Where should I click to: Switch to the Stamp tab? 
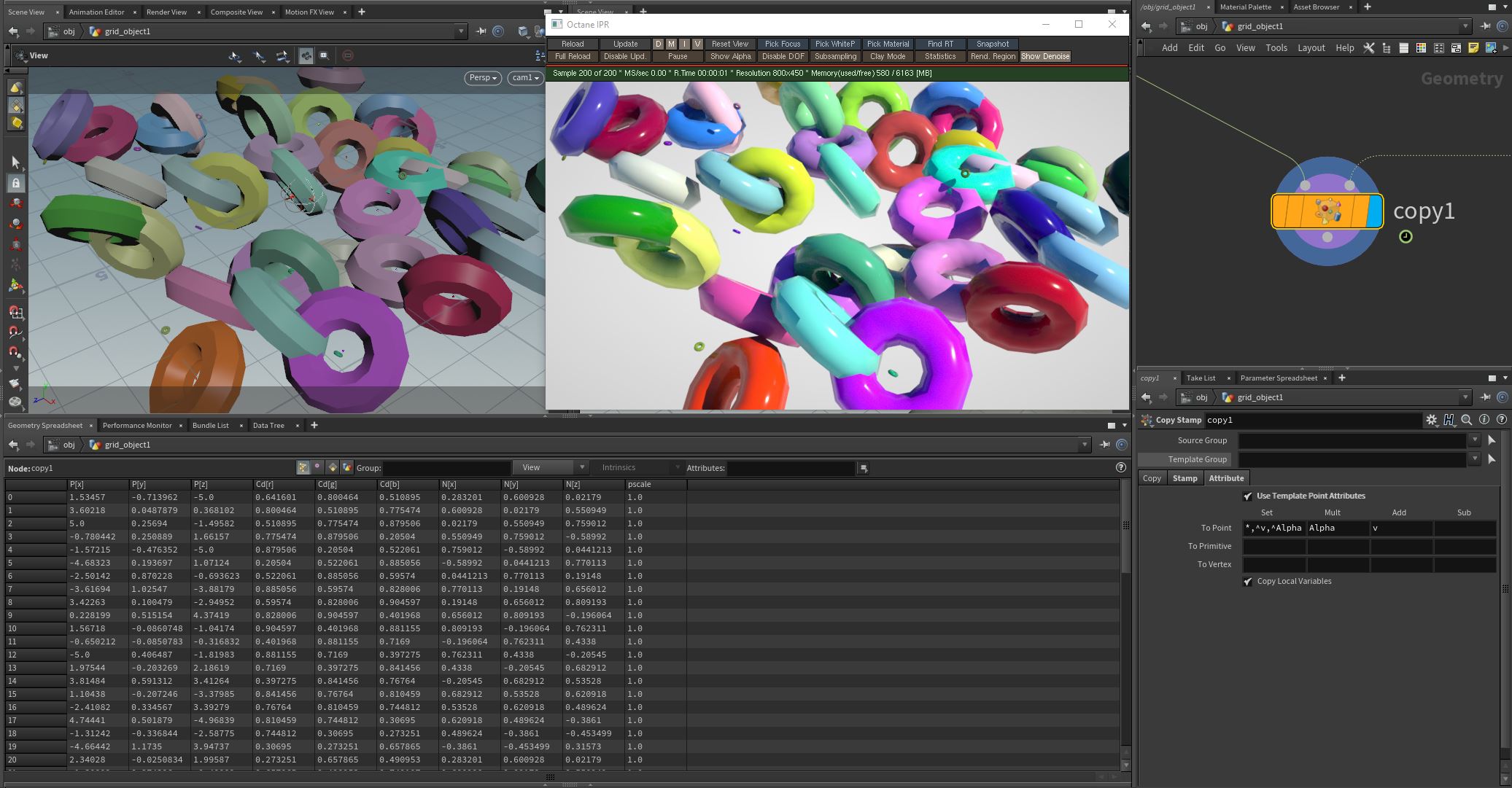1185,478
